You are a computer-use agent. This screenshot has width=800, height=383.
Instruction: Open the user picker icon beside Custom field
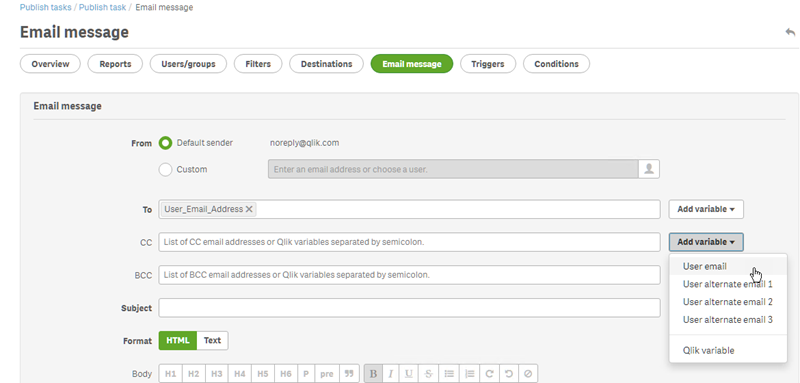649,169
